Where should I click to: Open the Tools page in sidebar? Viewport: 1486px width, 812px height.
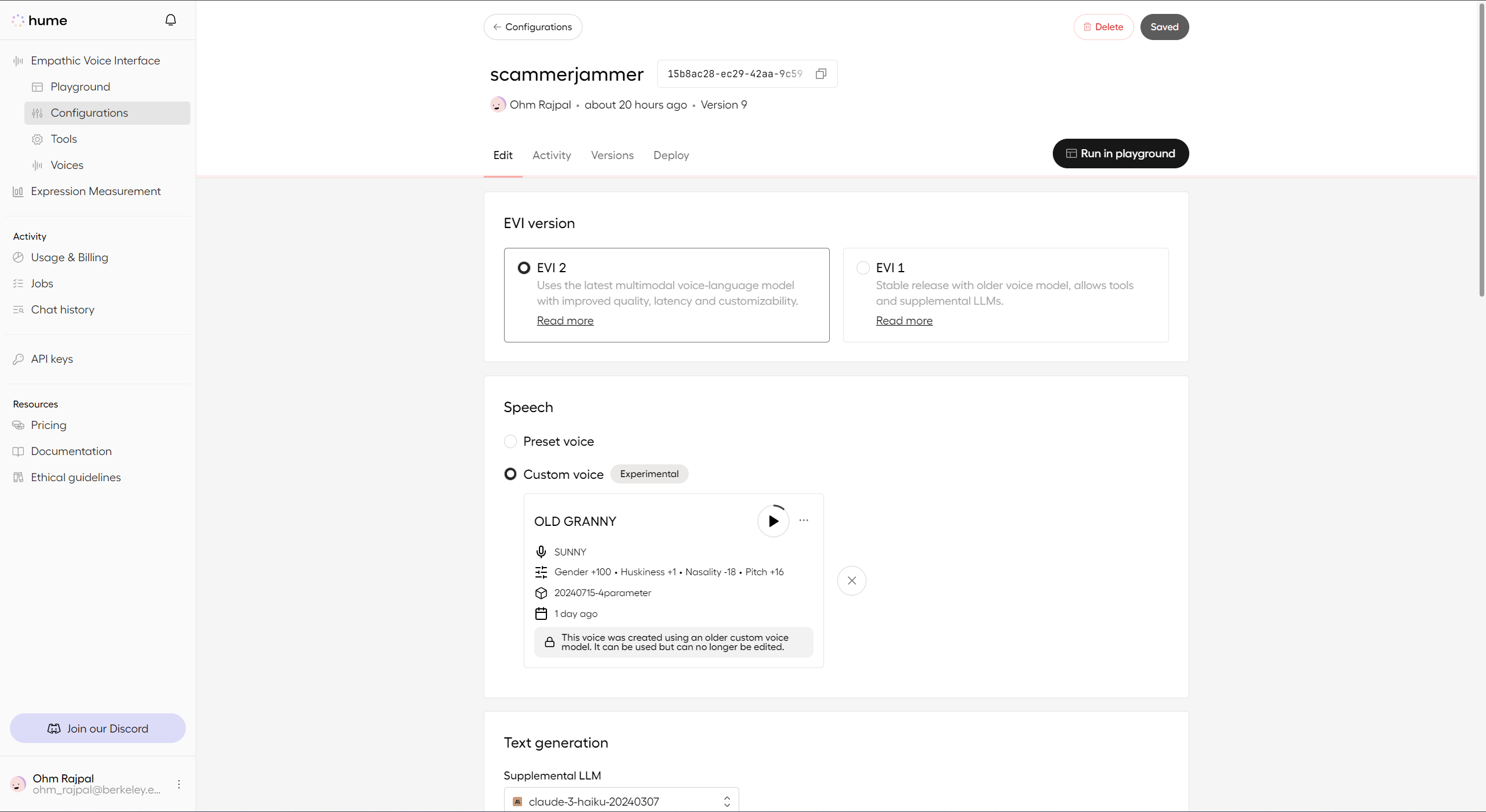click(63, 139)
